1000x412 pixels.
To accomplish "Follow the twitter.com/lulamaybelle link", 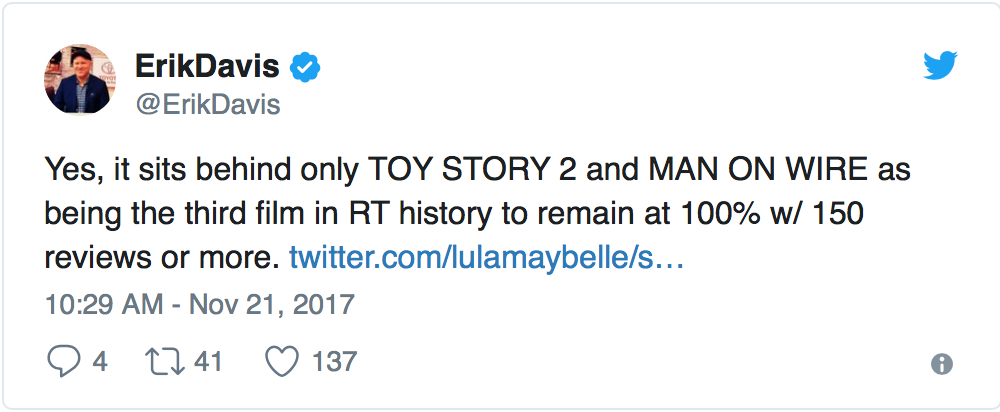I will 486,257.
